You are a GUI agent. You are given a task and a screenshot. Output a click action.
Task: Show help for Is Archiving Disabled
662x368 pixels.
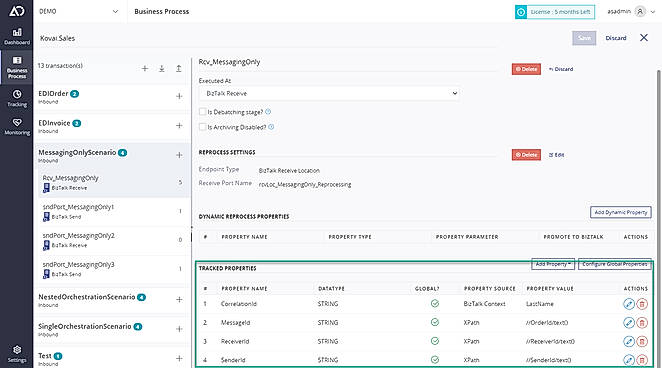coord(271,127)
